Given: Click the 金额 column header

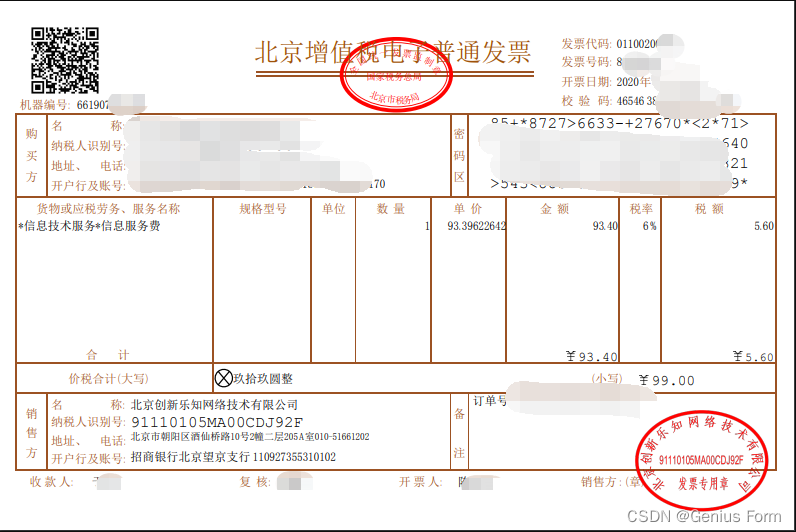Looking at the screenshot, I should click(555, 209).
